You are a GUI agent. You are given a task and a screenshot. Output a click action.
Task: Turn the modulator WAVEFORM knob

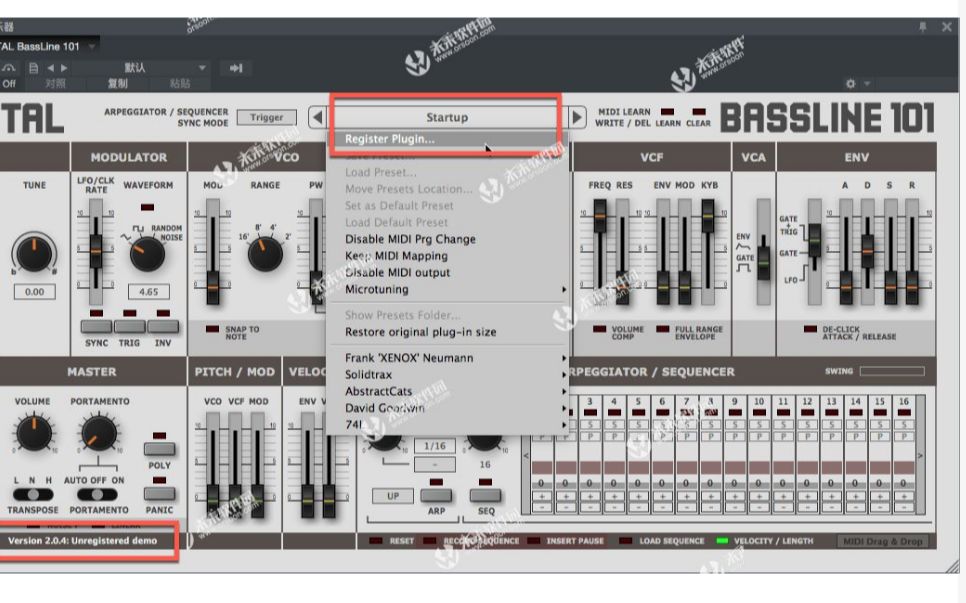point(148,254)
